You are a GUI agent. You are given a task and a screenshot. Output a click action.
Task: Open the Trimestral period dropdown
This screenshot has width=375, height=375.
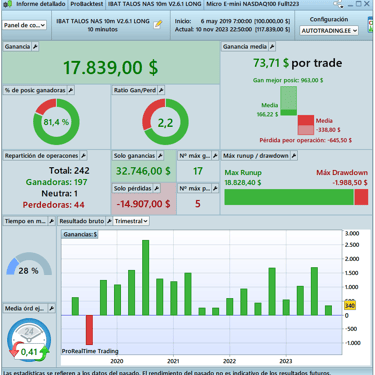pyautogui.click(x=131, y=221)
